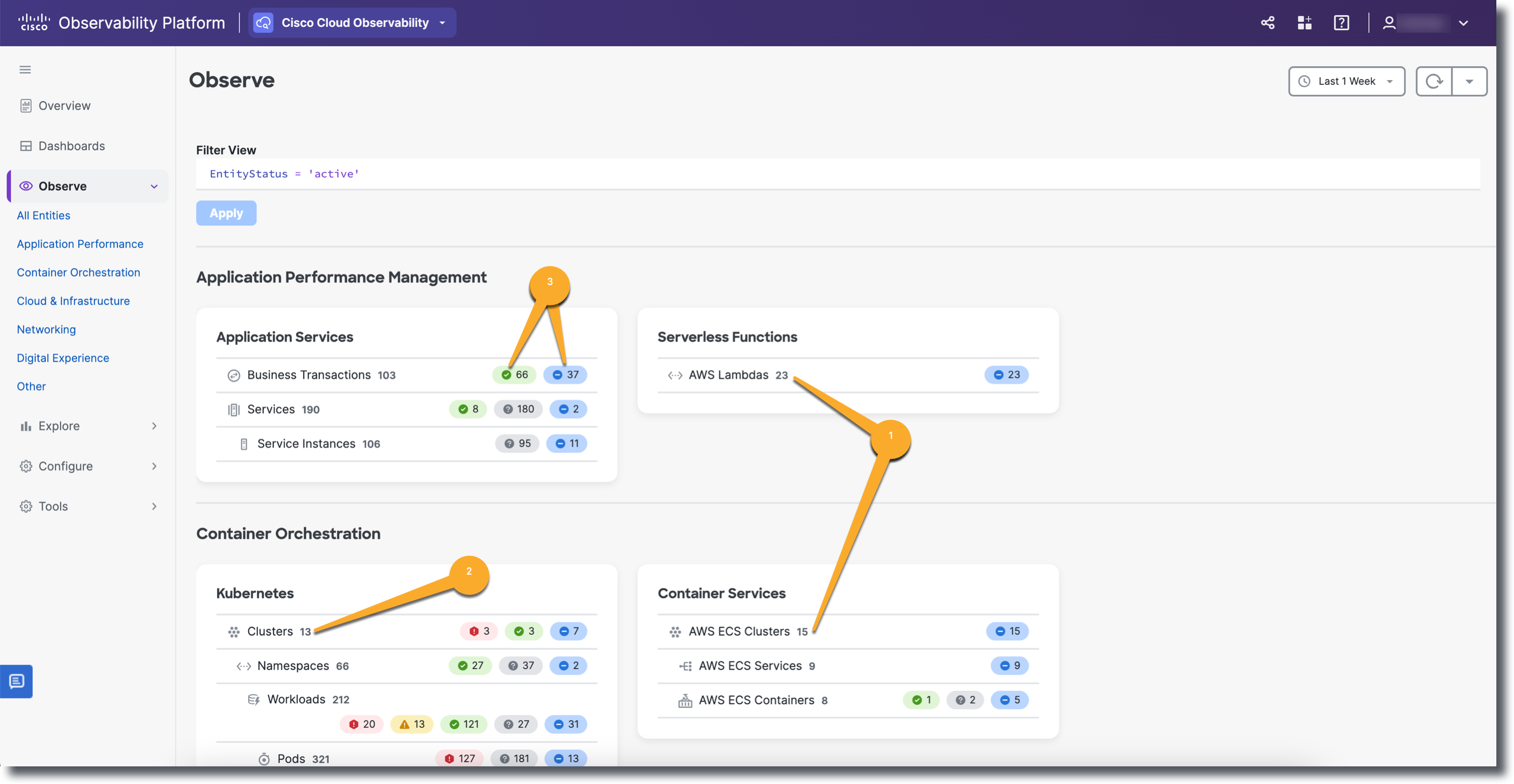
Task: Click the AWS Lambdas row icon
Action: (x=675, y=375)
